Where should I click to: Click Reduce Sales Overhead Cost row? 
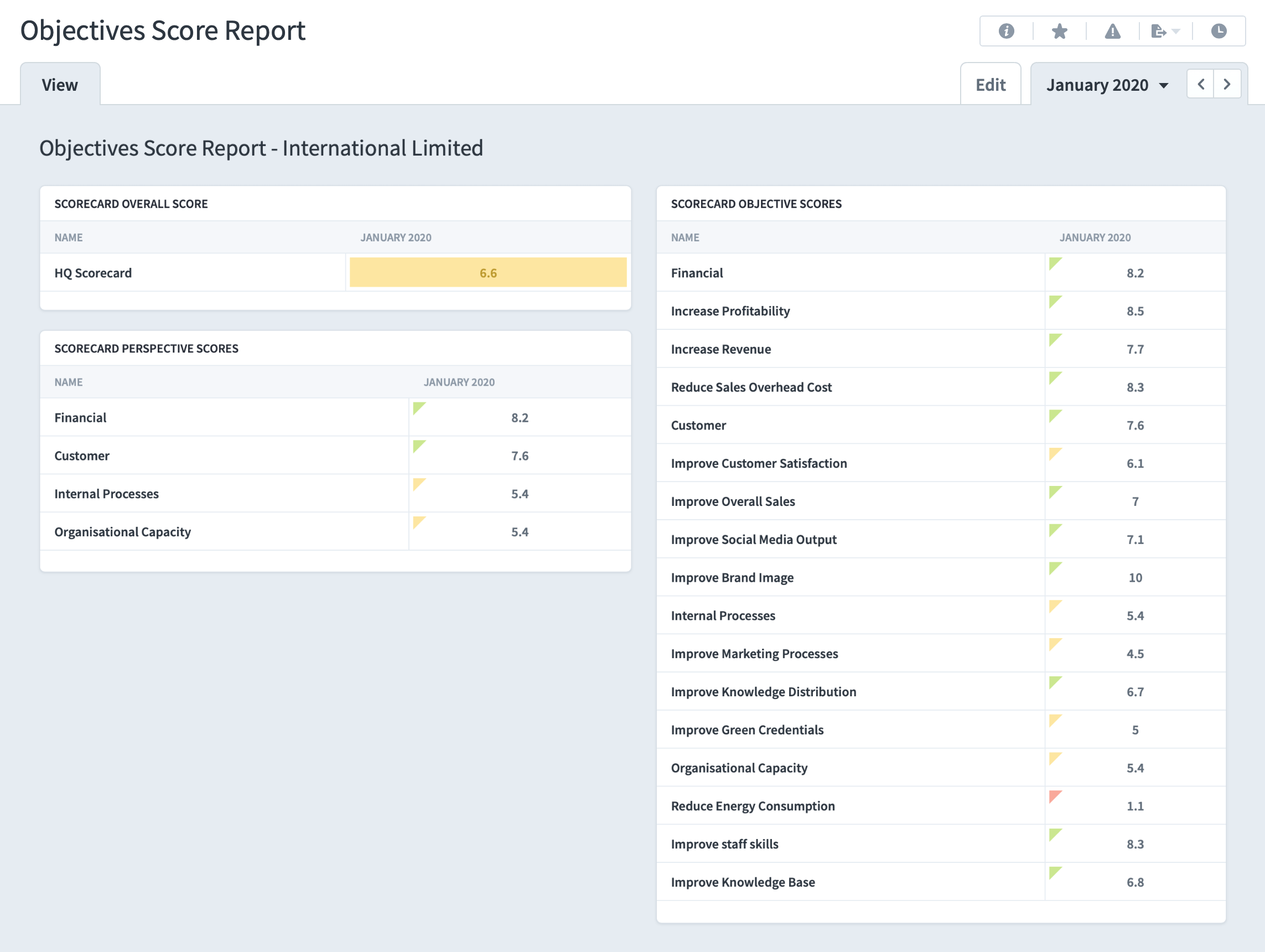[941, 387]
